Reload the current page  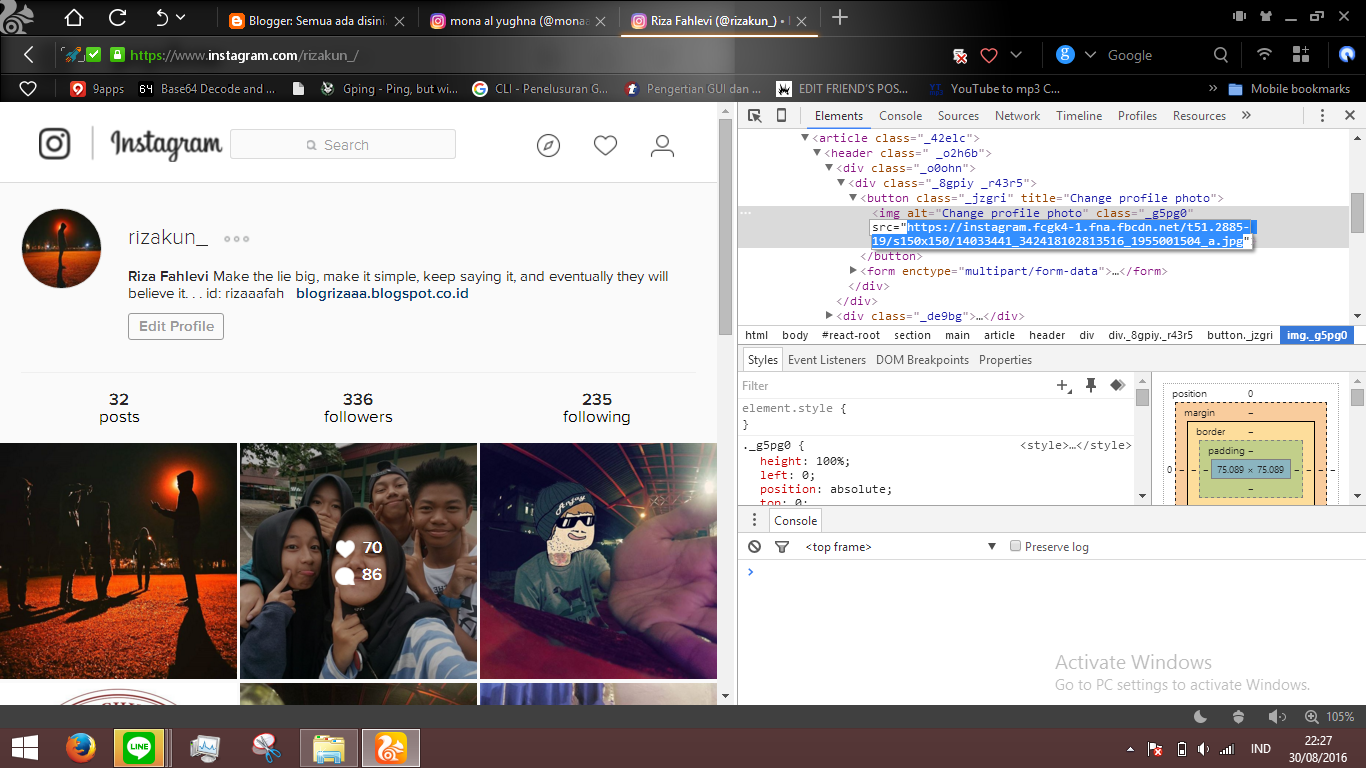click(117, 17)
